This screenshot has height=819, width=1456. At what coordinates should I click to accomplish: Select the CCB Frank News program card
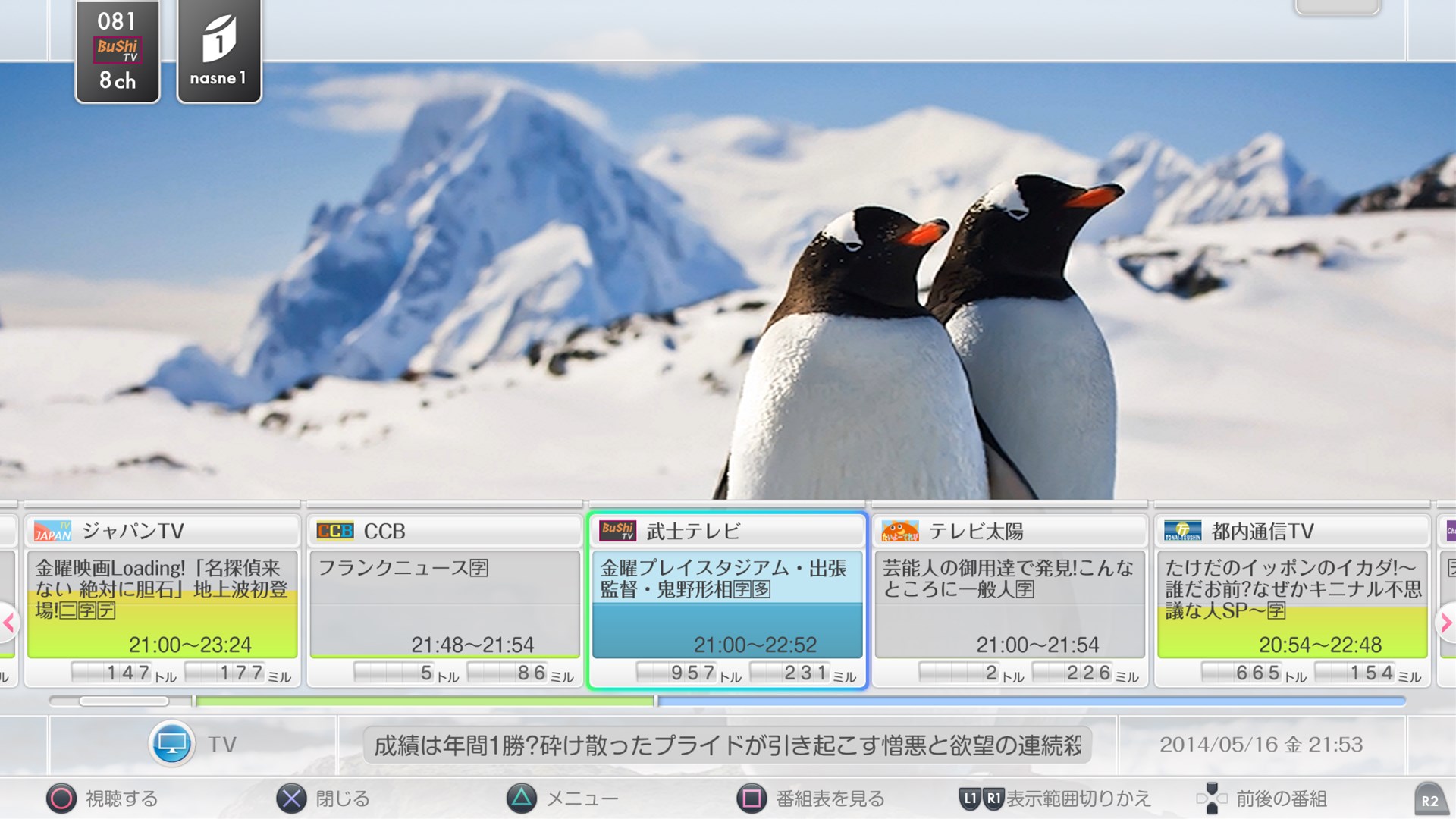[444, 604]
